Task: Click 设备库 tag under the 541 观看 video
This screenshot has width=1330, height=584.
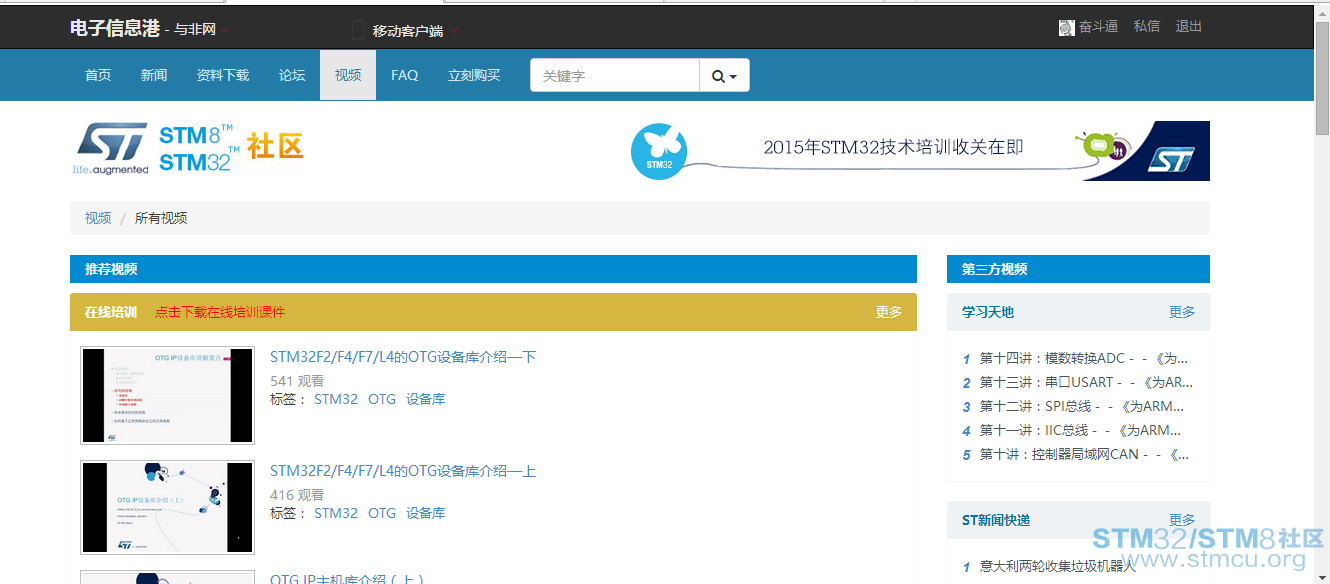Action: pyautogui.click(x=425, y=399)
